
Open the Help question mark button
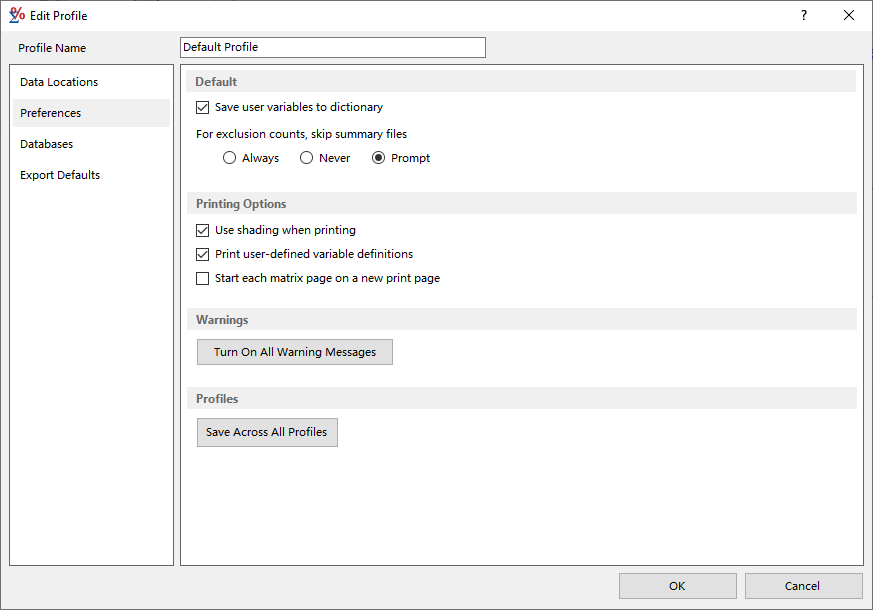803,15
